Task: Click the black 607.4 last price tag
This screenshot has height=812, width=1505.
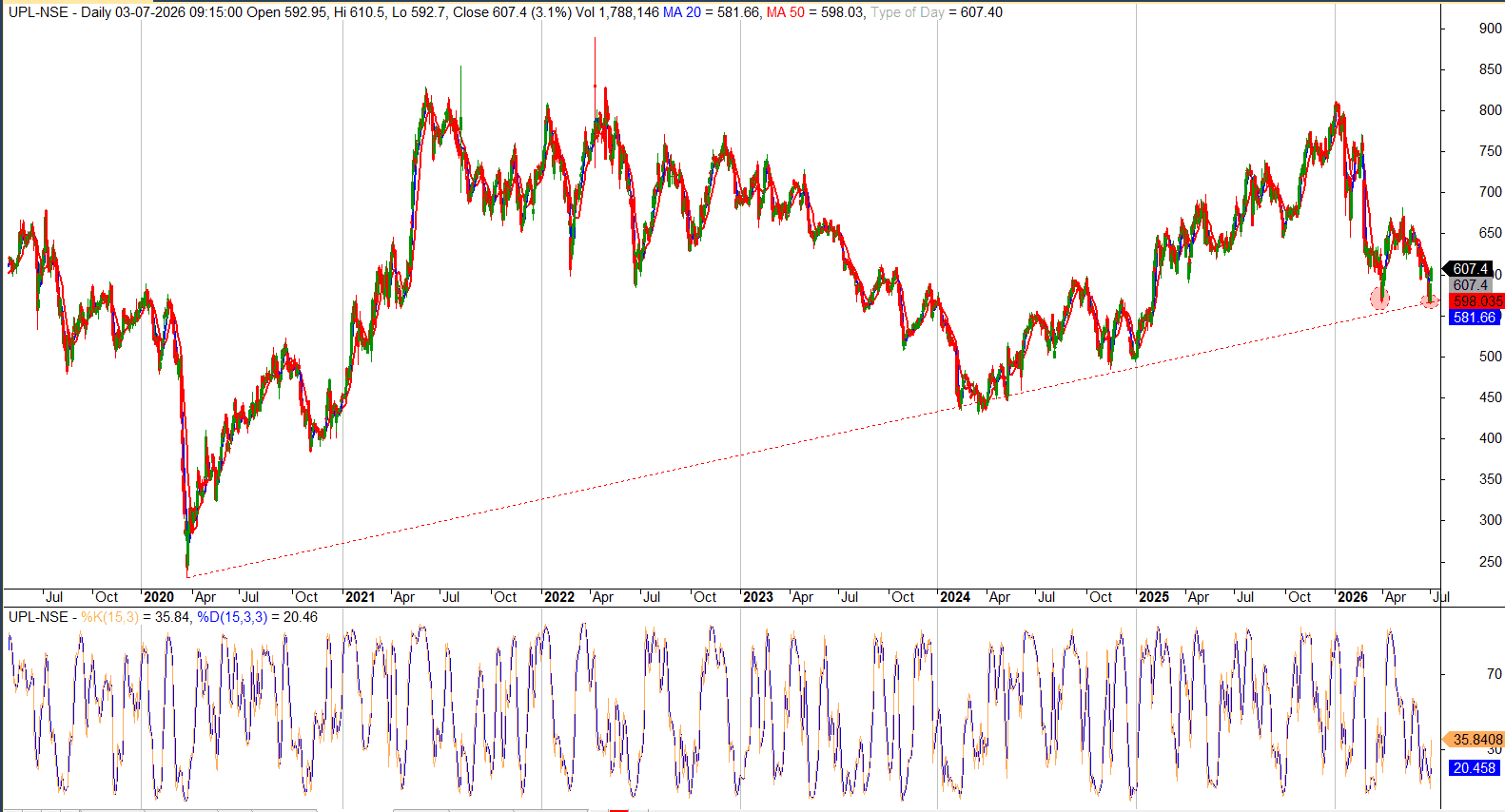Action: coord(1470,269)
